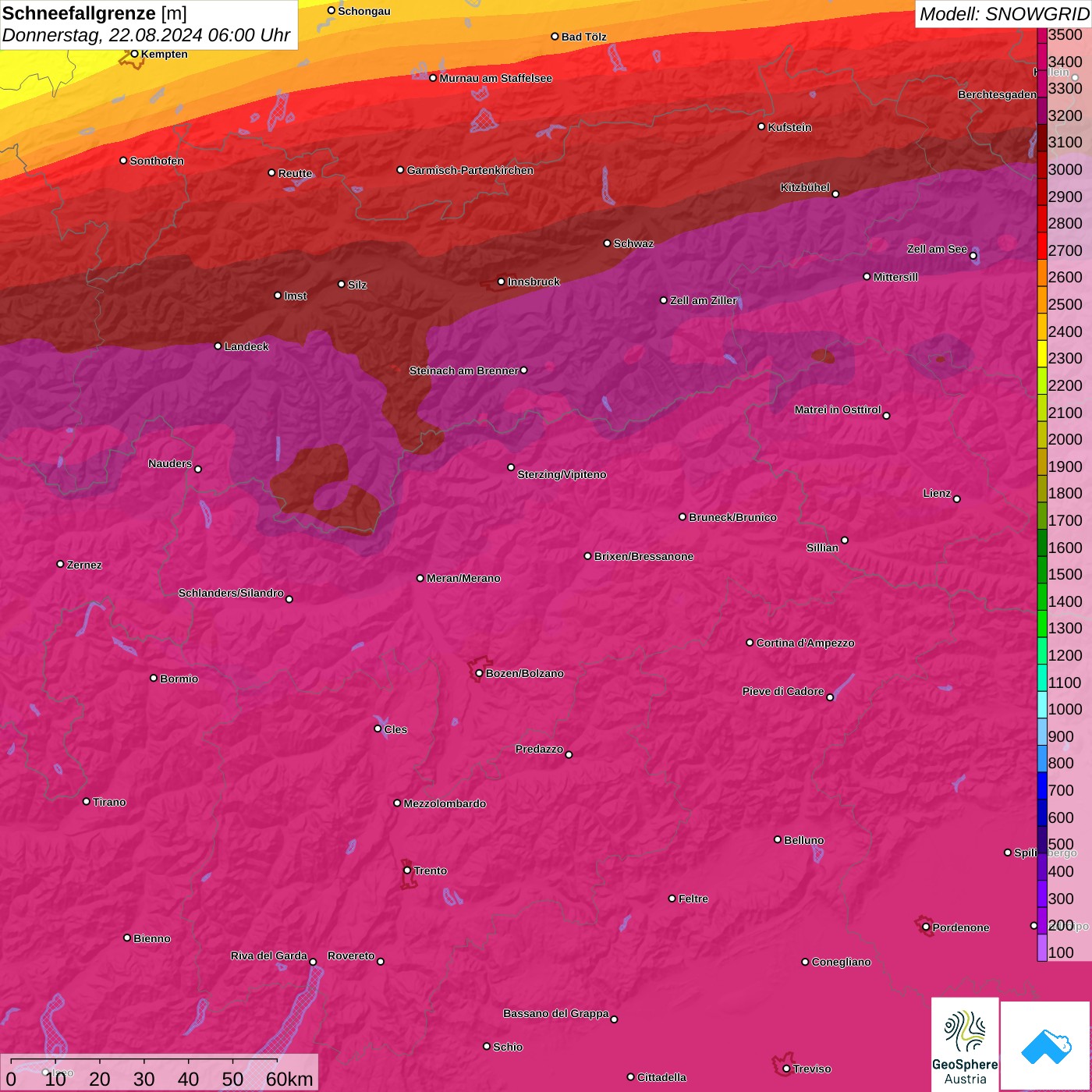The height and width of the screenshot is (1092, 1092).
Task: Select the 100 m violet legend color
Action: coord(1041,947)
